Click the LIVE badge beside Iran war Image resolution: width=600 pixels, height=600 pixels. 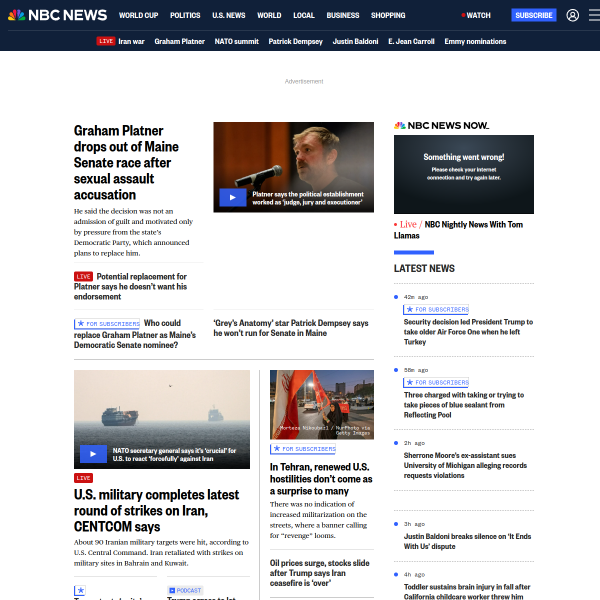pyautogui.click(x=106, y=41)
